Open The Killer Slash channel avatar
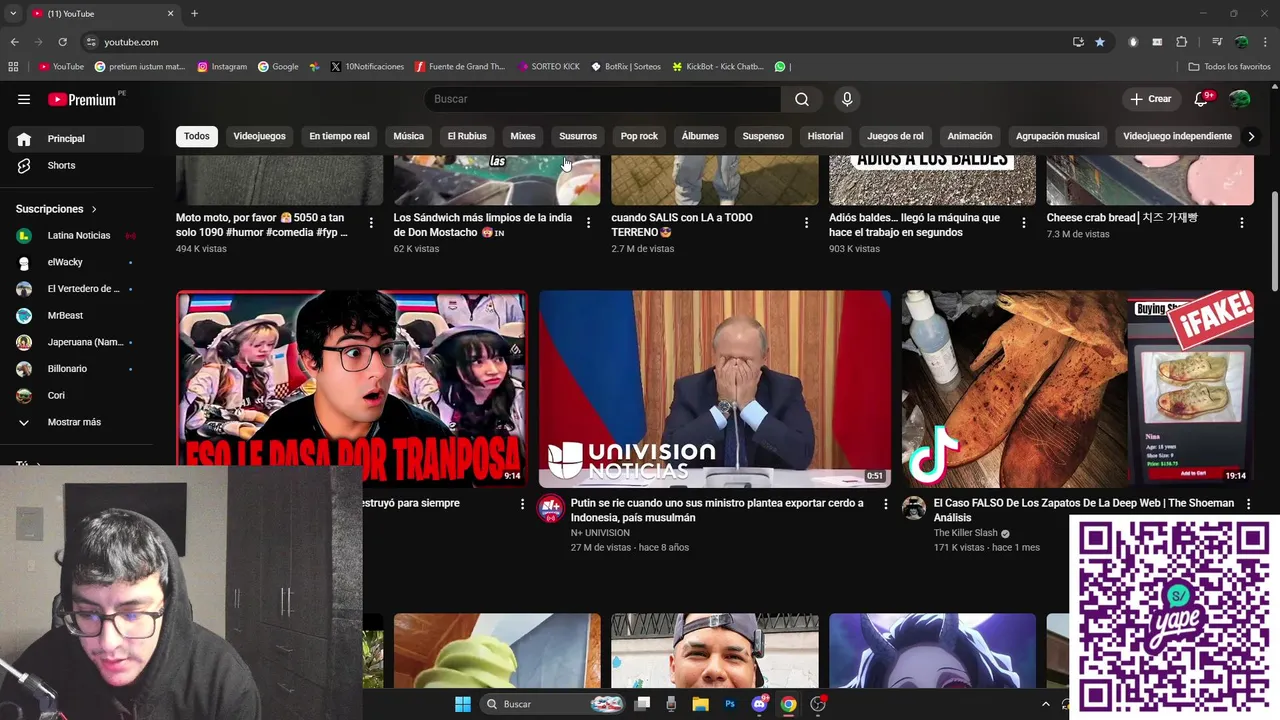The image size is (1280, 720). pos(914,509)
